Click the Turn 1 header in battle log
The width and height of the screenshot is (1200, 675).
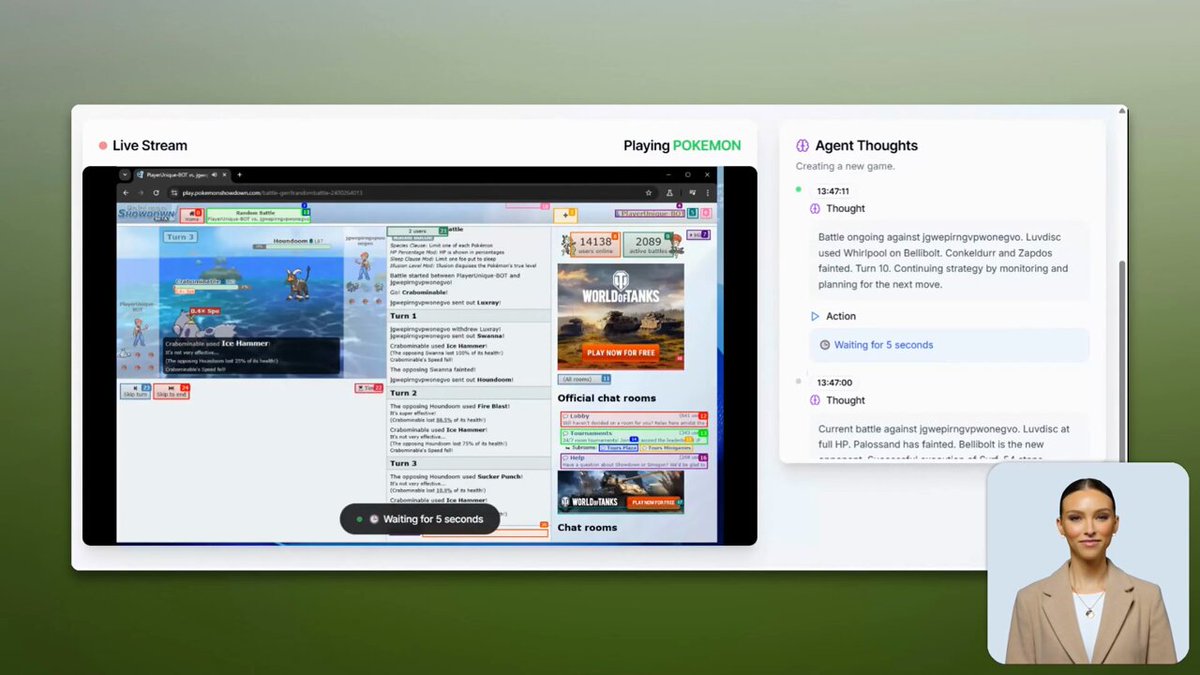coord(467,315)
